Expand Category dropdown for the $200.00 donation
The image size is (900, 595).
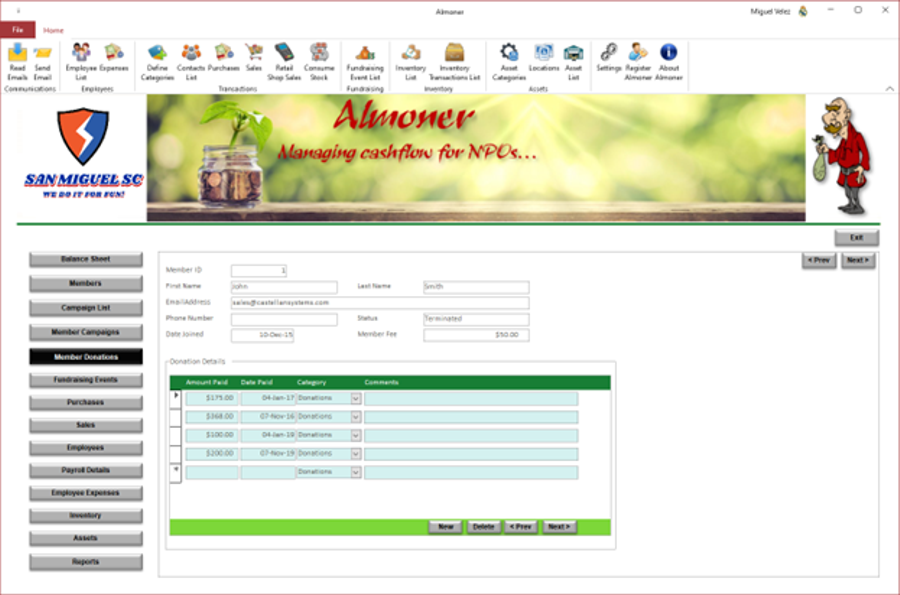coord(356,453)
